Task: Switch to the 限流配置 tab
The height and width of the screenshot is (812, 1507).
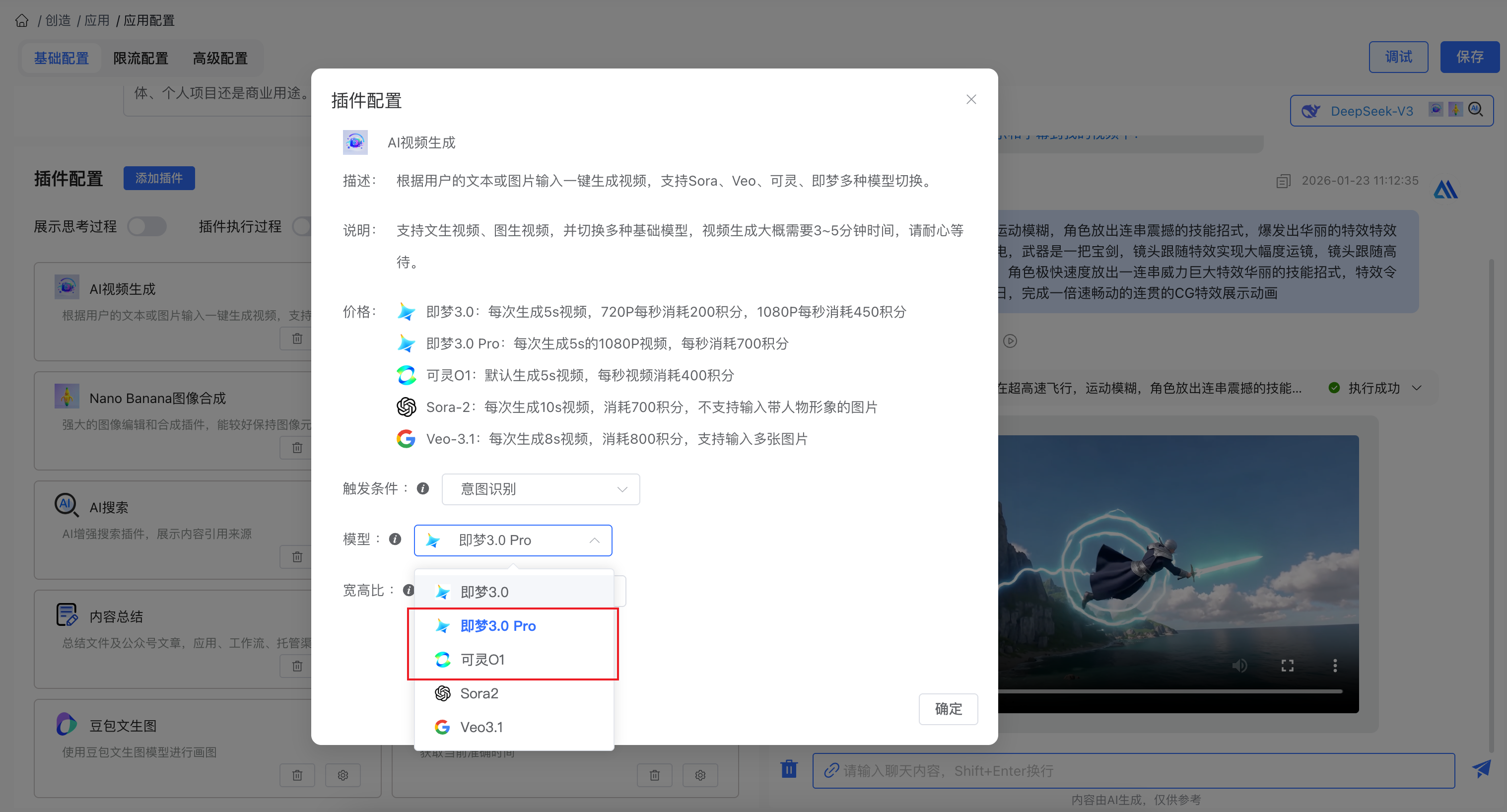Action: pos(140,58)
